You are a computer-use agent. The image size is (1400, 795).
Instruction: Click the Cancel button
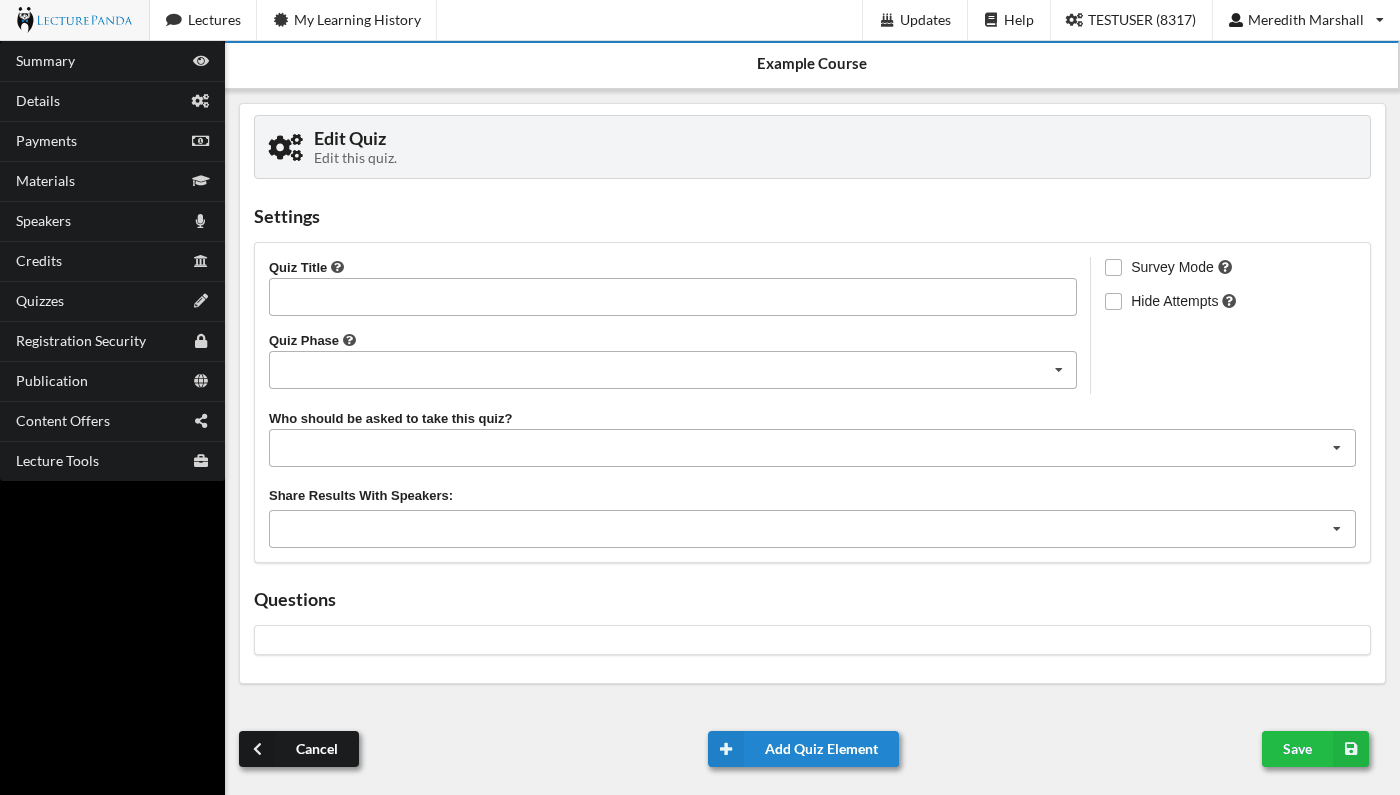(x=299, y=749)
